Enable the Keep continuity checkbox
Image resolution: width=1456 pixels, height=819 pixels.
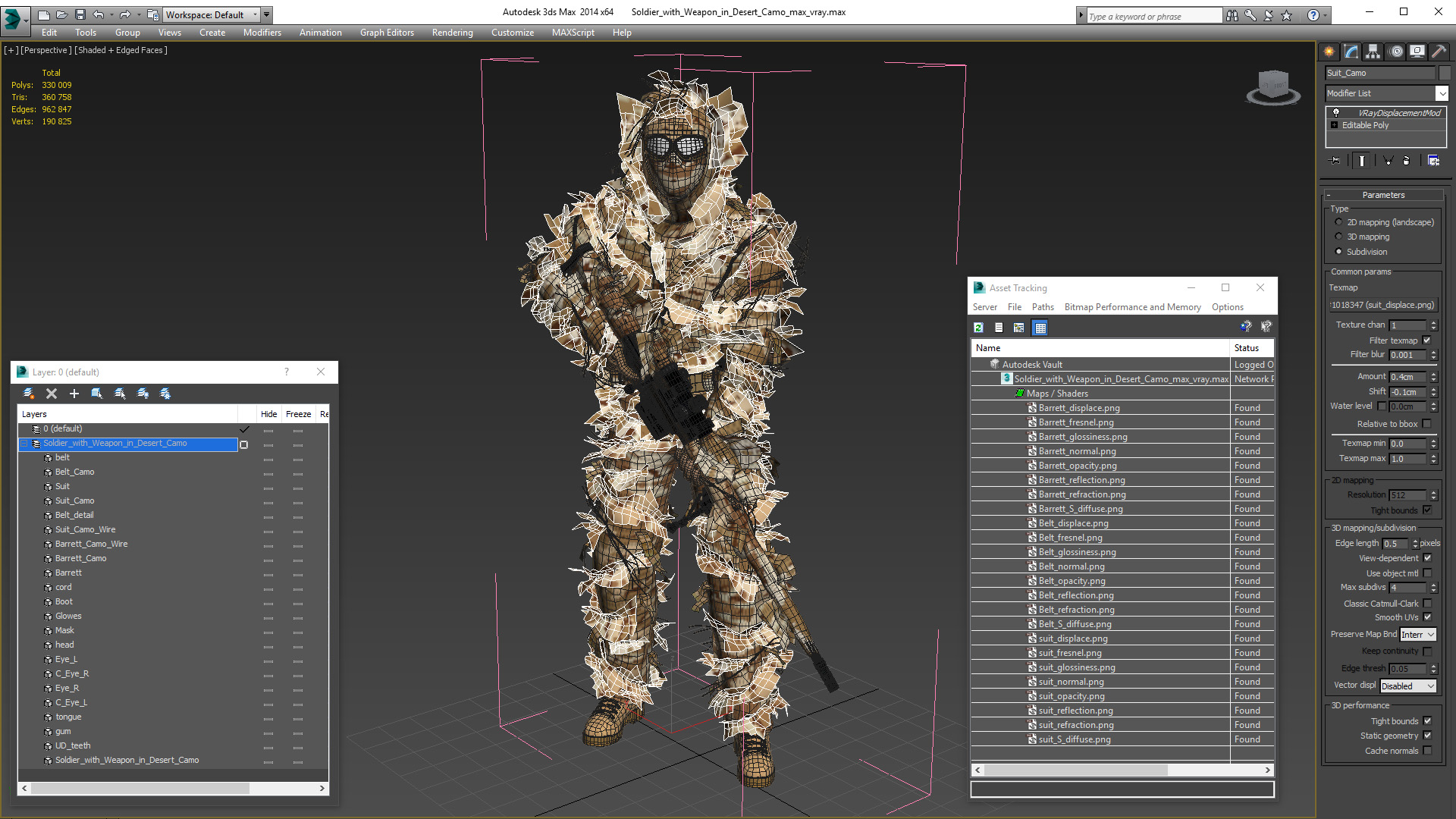[x=1426, y=651]
